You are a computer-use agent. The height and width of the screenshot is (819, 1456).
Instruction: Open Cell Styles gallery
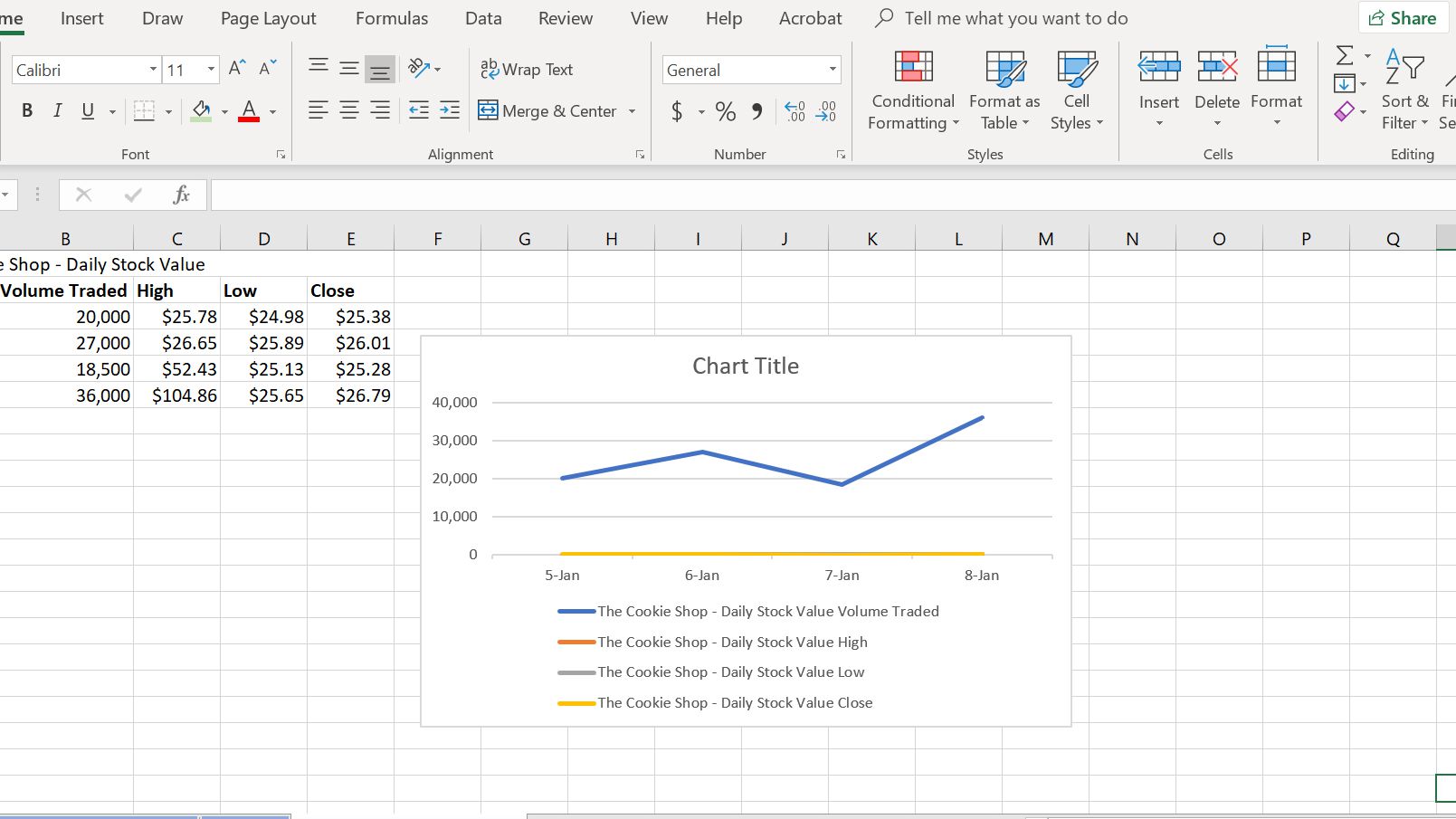coord(1077,90)
